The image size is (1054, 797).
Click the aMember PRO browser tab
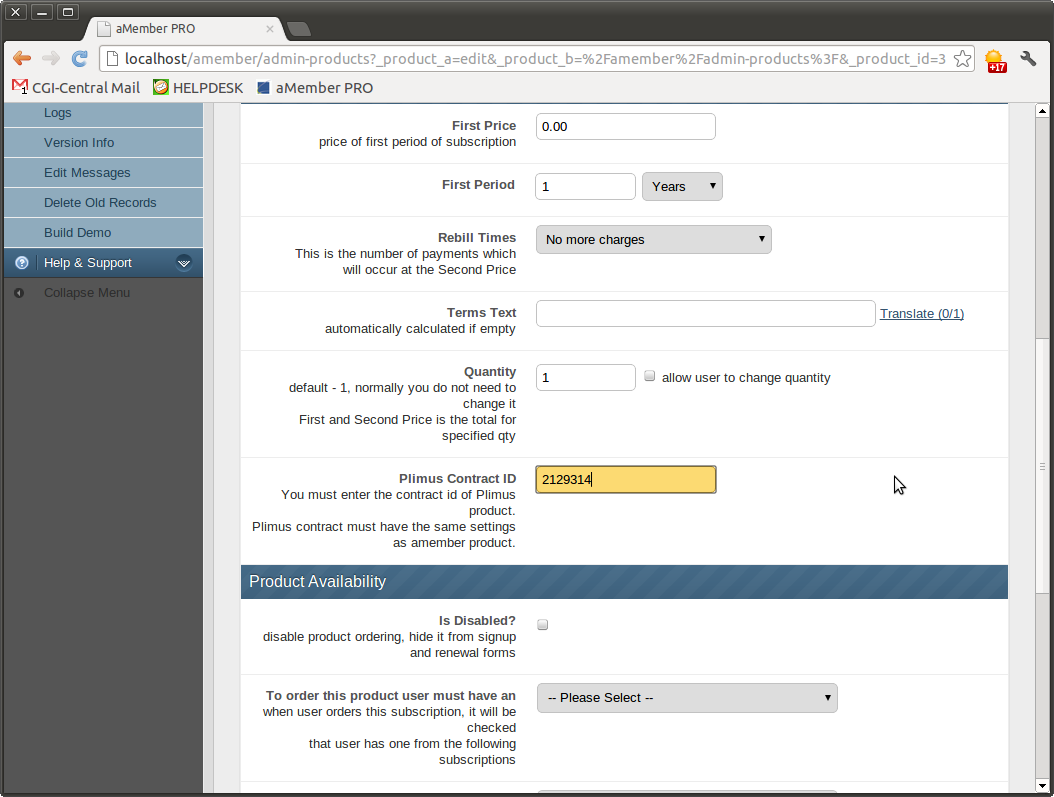[180, 29]
